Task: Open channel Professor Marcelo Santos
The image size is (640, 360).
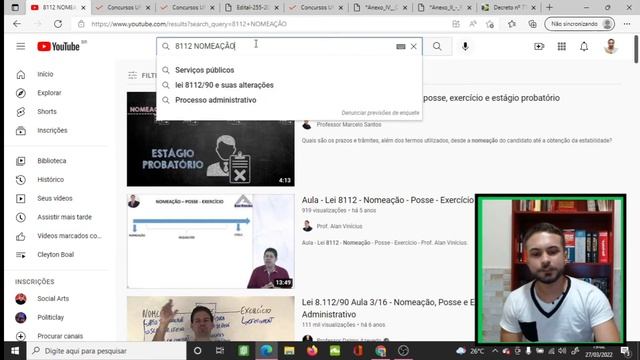Action: click(349, 124)
